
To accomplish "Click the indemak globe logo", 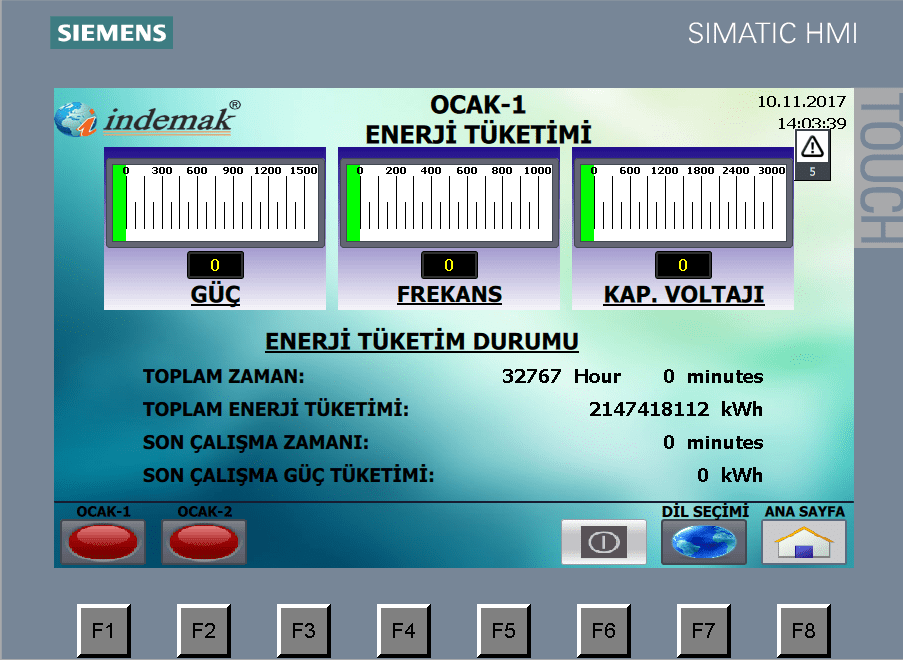I will click(75, 119).
